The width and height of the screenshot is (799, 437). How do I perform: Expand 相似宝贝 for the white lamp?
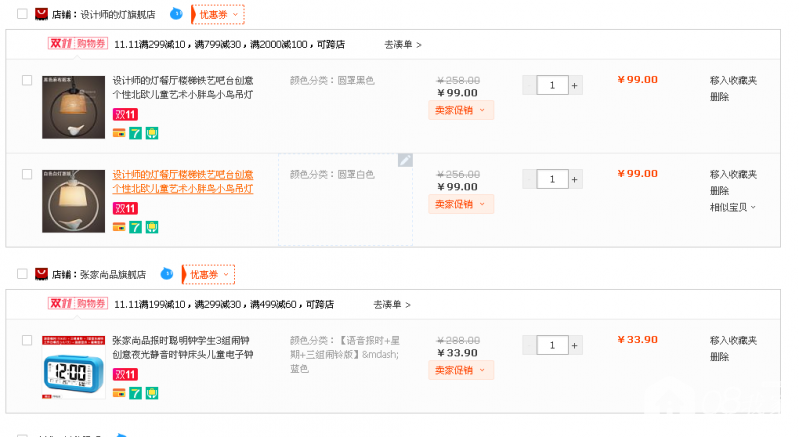pos(733,207)
